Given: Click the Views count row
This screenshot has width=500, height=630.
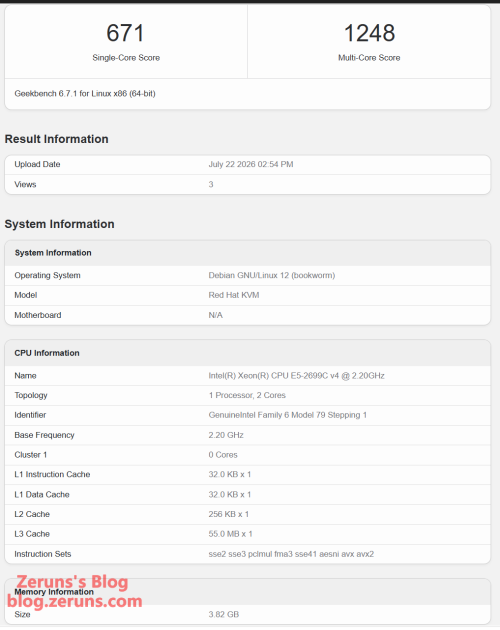Looking at the screenshot, I should click(x=248, y=184).
